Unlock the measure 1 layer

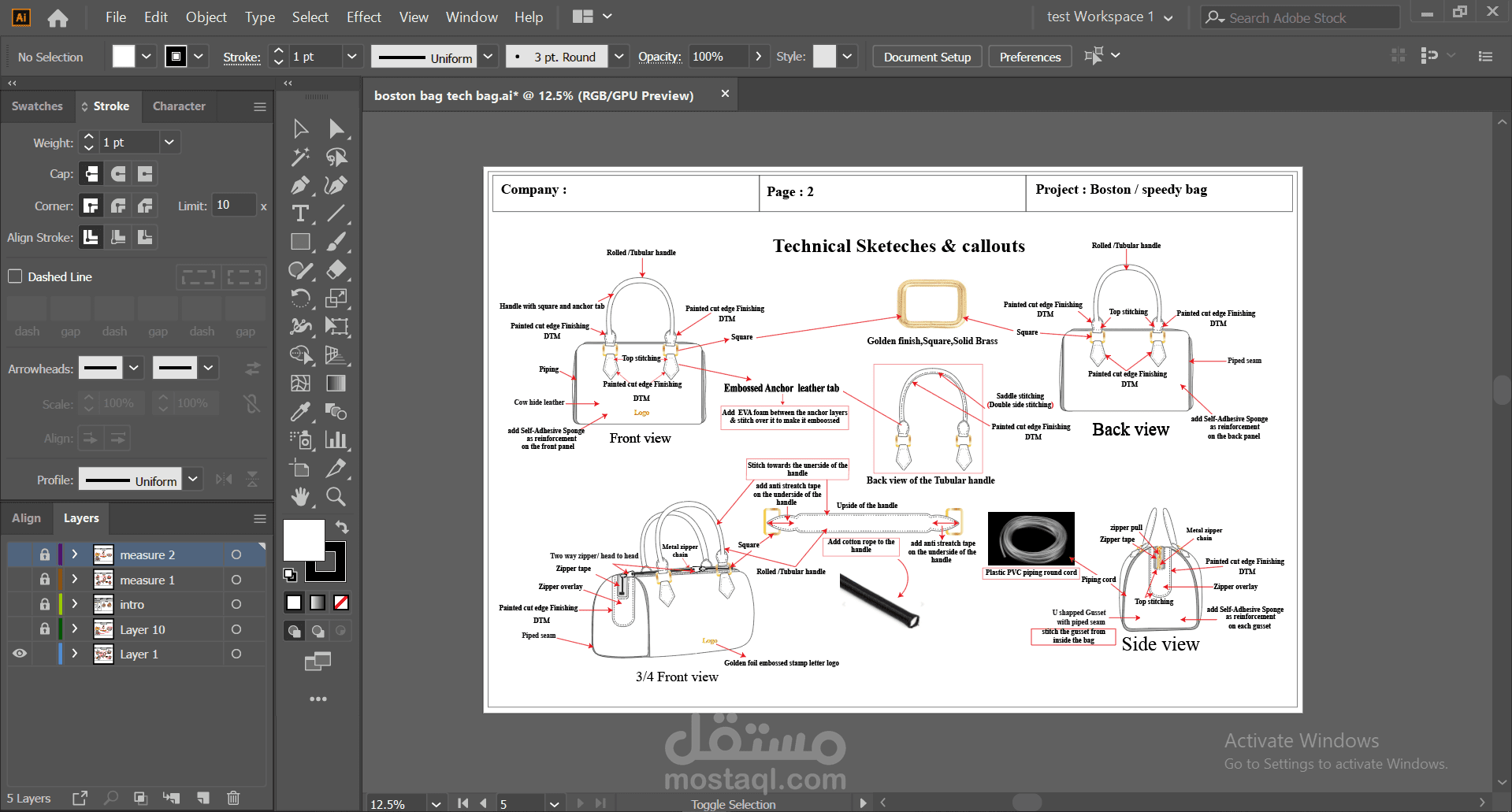[45, 580]
